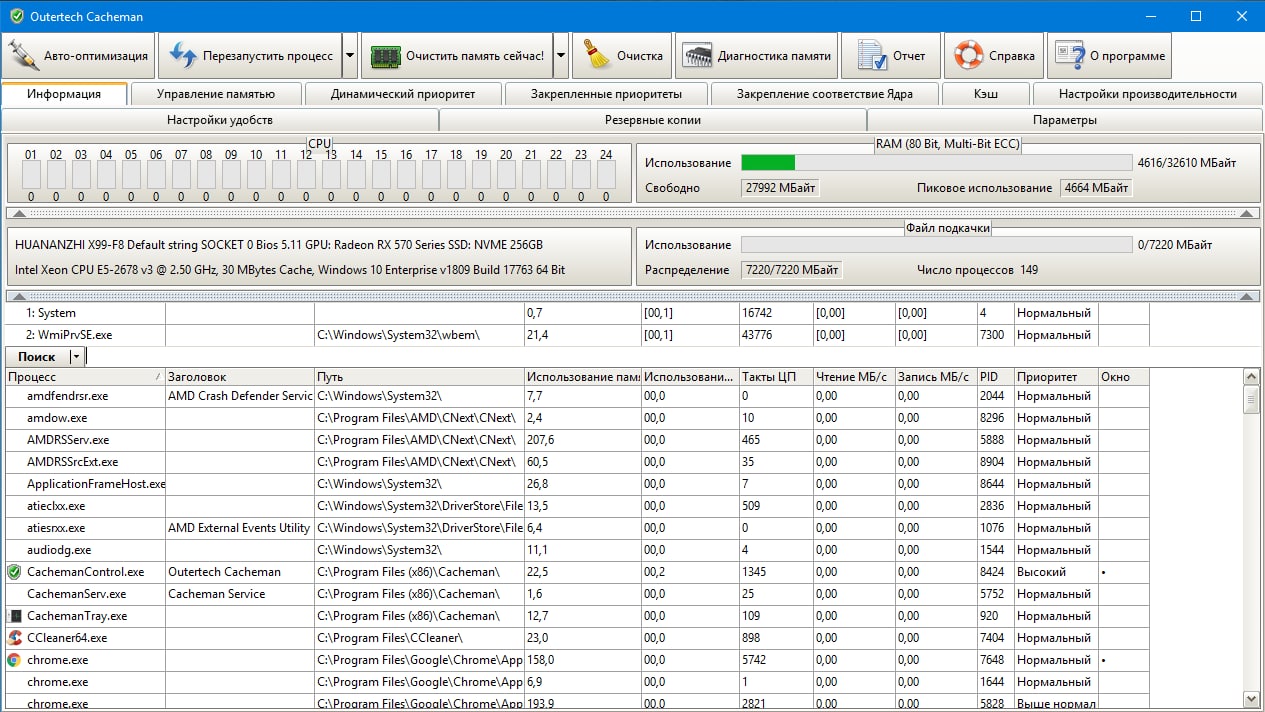Open the Настройки производительности tab
1265x712 pixels.
click(x=1147, y=94)
